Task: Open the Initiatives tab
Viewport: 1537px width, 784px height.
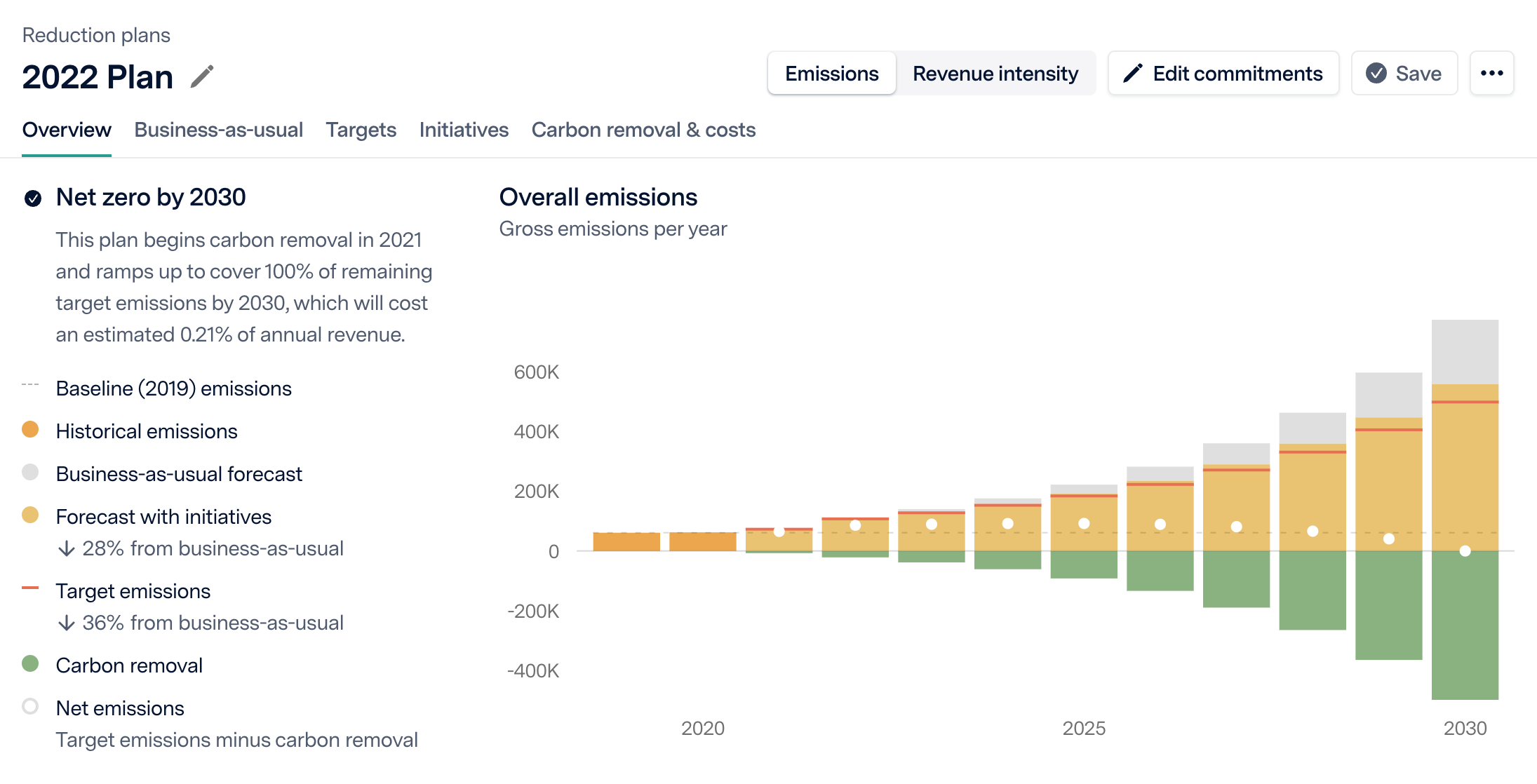Action: click(464, 130)
